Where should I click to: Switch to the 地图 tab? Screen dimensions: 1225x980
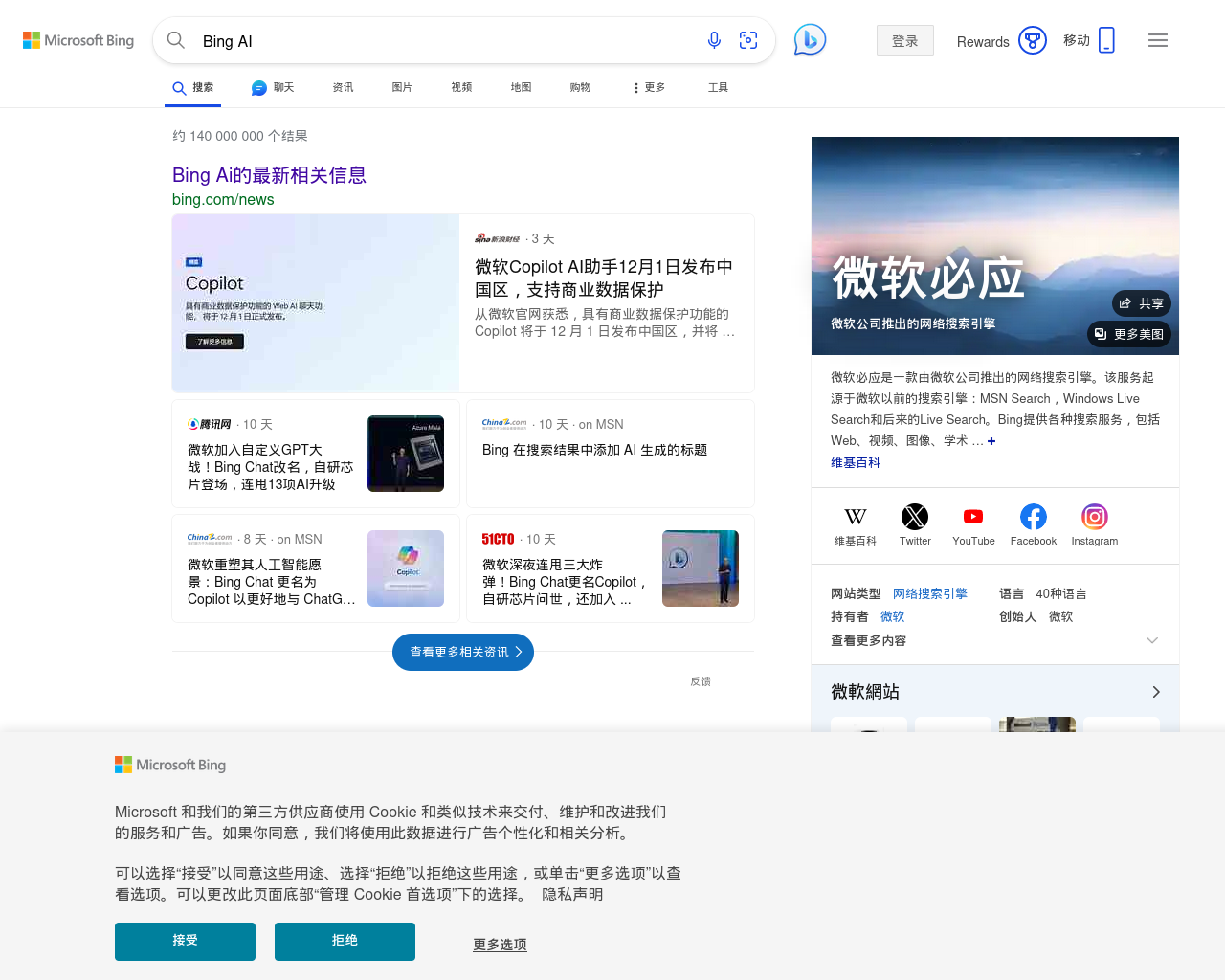pyautogui.click(x=521, y=87)
